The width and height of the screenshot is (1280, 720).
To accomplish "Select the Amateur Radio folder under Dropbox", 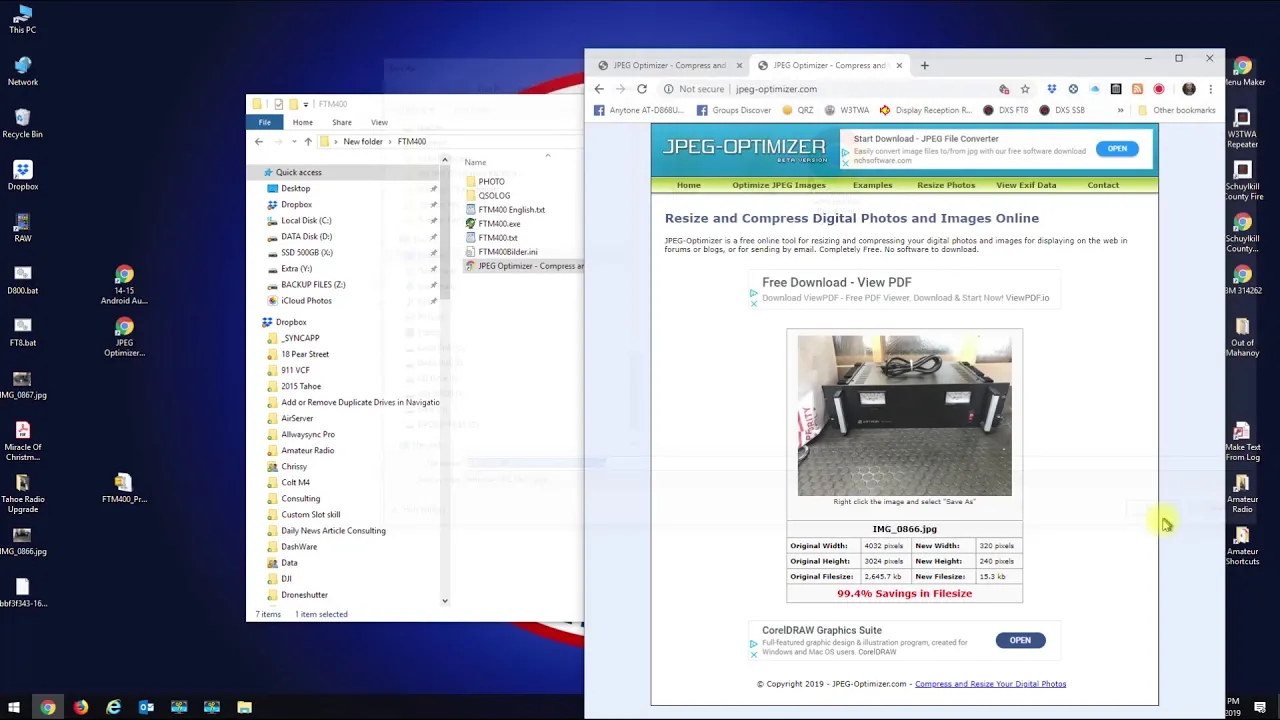I will 307,450.
